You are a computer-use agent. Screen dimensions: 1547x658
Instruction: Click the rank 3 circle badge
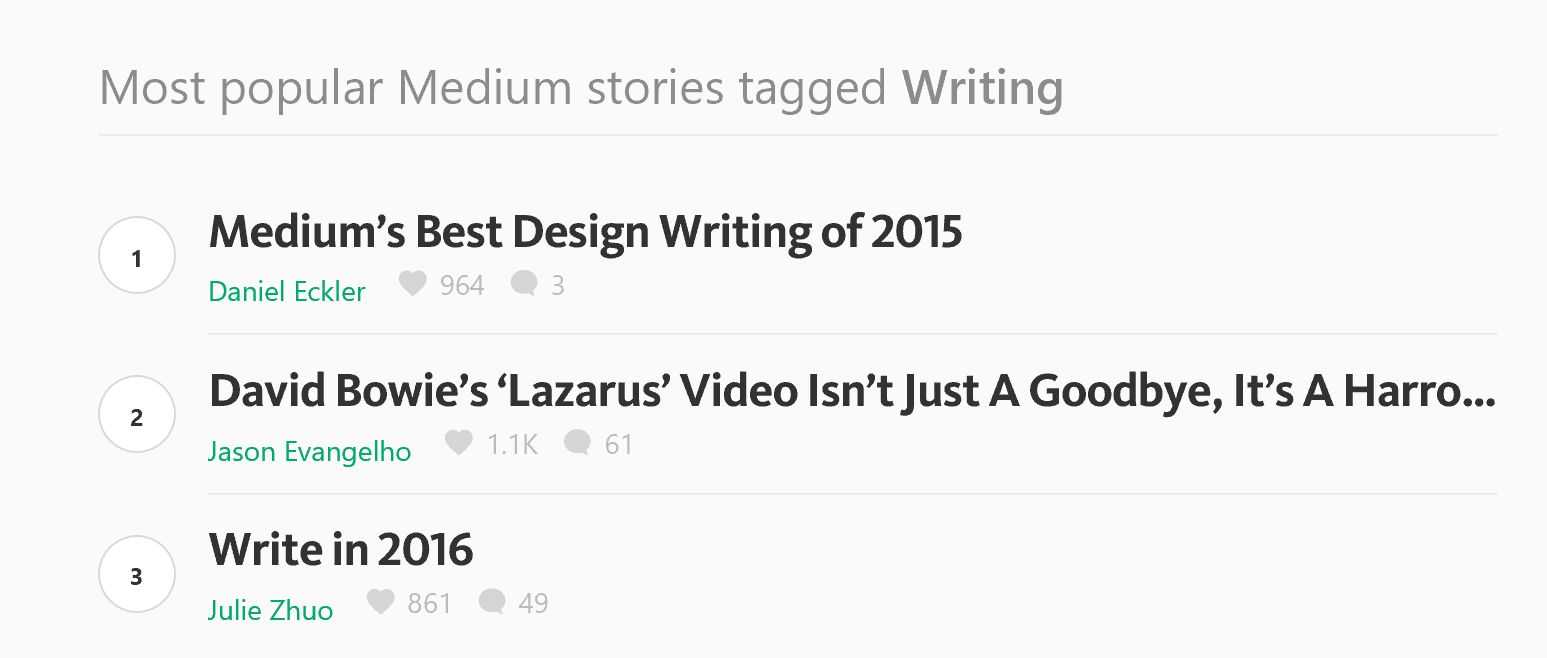click(137, 574)
